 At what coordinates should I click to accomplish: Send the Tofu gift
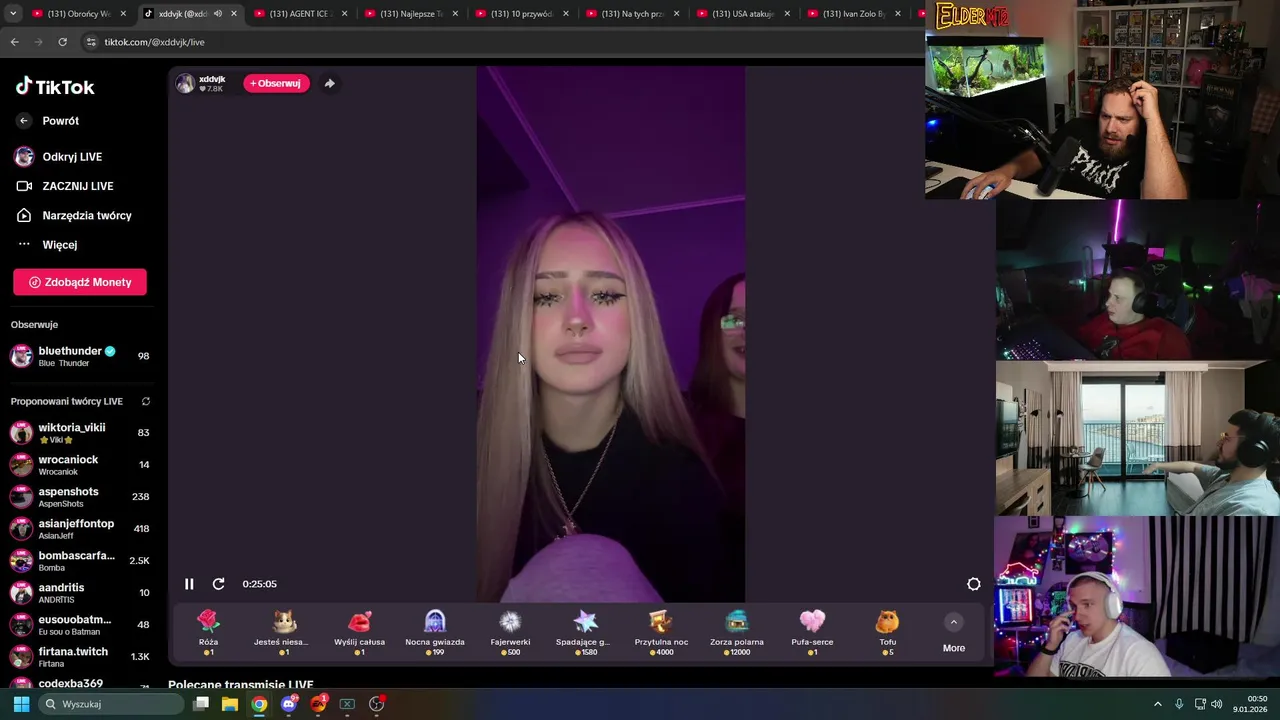(x=888, y=633)
